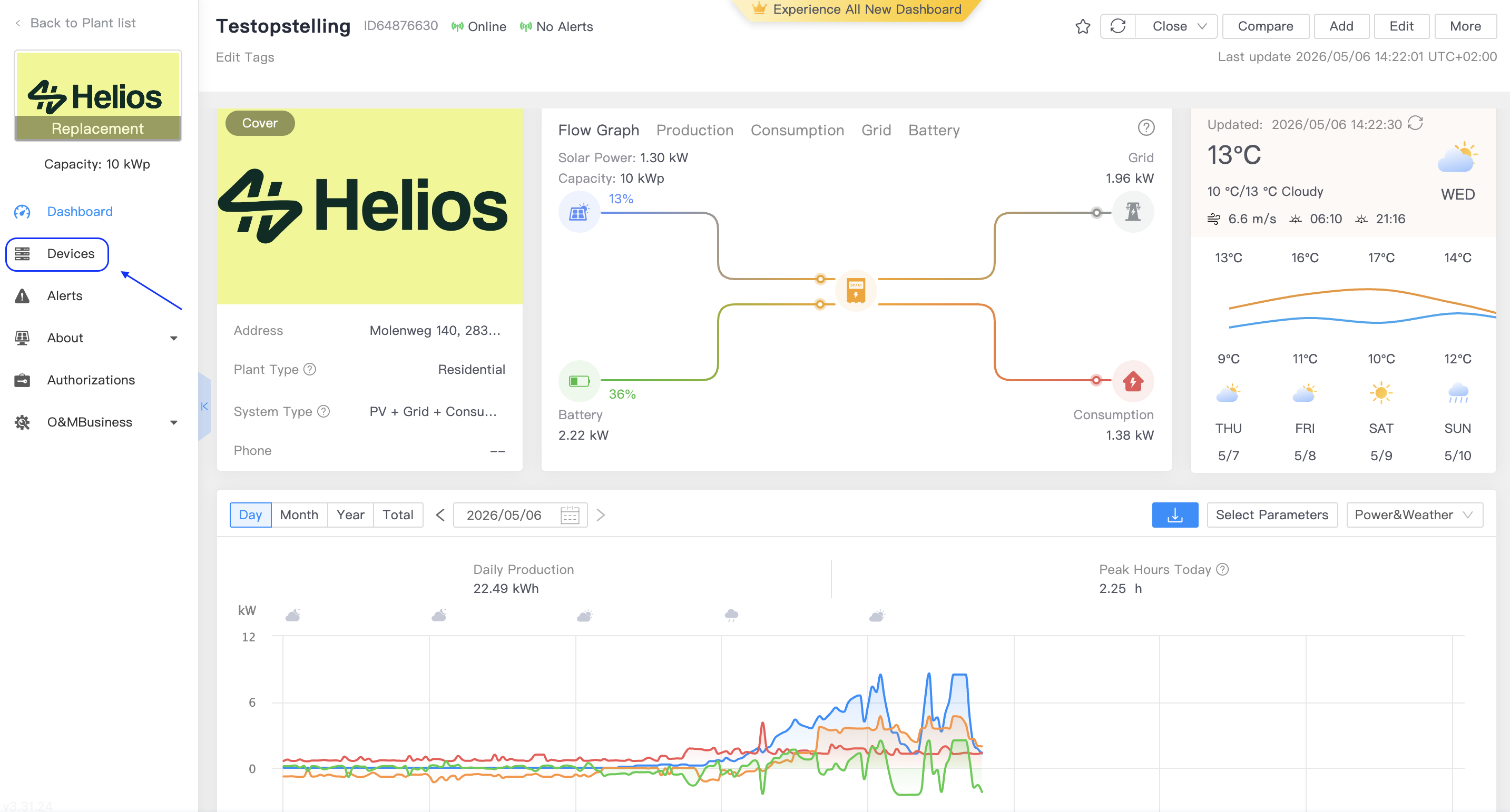The image size is (1510, 812).
Task: Switch to the Consumption tab
Action: pos(797,130)
